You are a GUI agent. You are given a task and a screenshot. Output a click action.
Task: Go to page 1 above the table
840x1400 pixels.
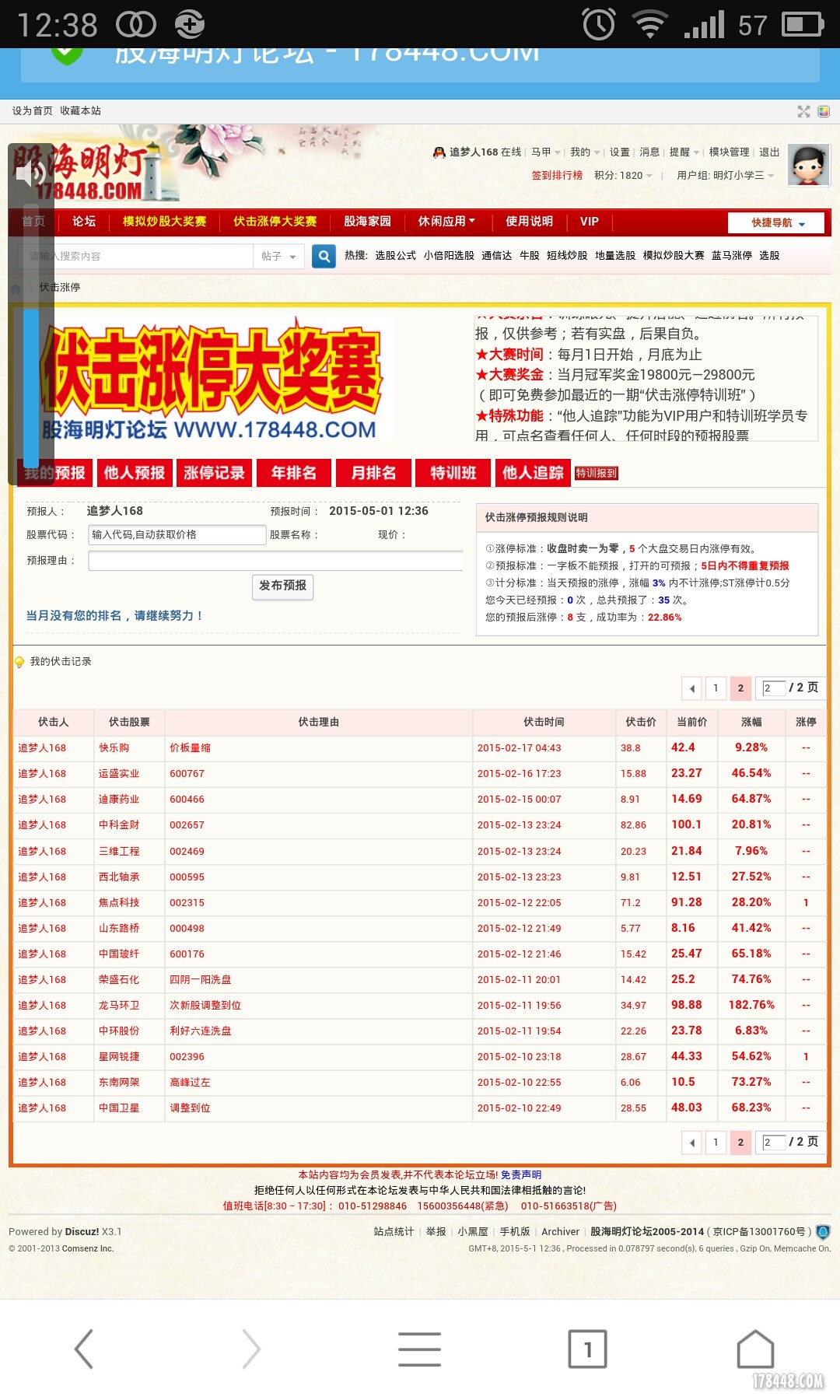point(716,688)
